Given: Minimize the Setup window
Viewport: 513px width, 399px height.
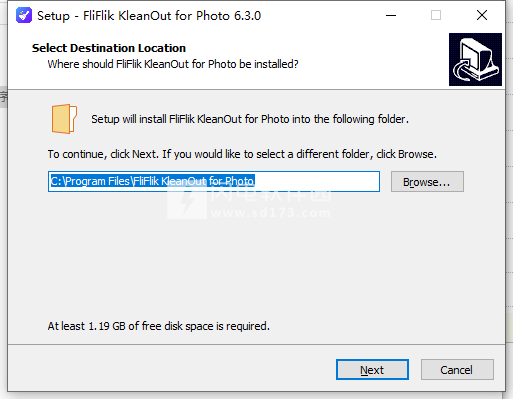Looking at the screenshot, I should click(x=391, y=15).
